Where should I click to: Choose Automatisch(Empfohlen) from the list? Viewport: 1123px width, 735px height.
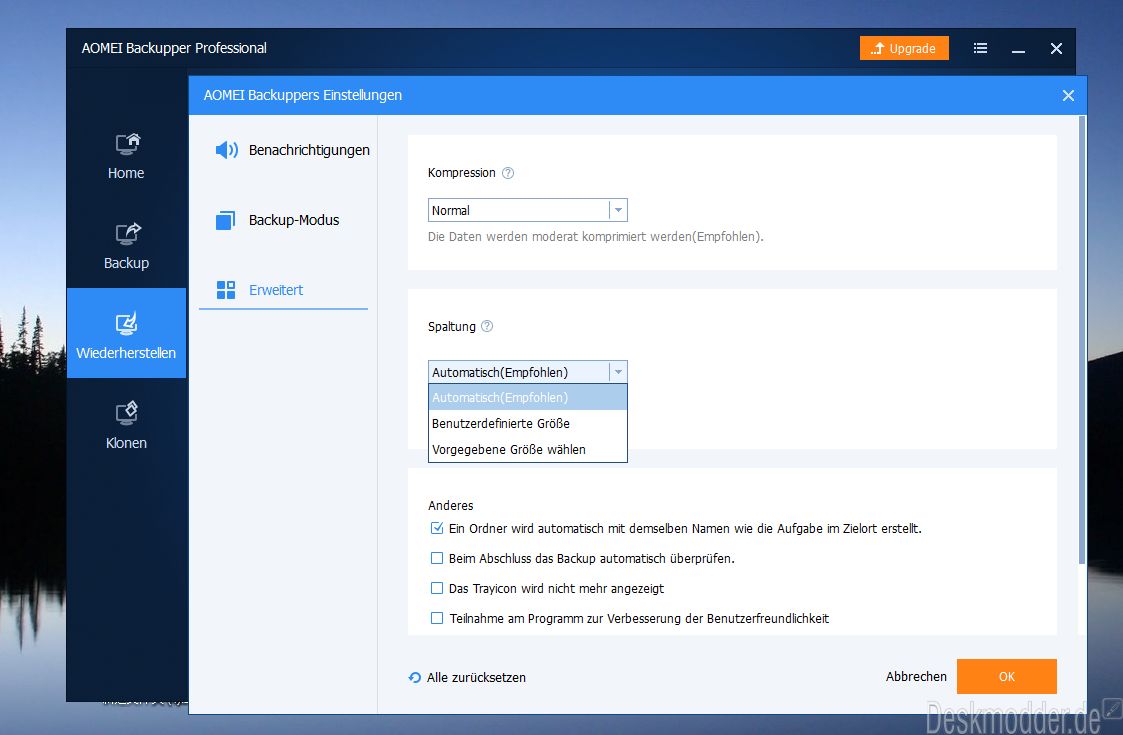coord(528,397)
